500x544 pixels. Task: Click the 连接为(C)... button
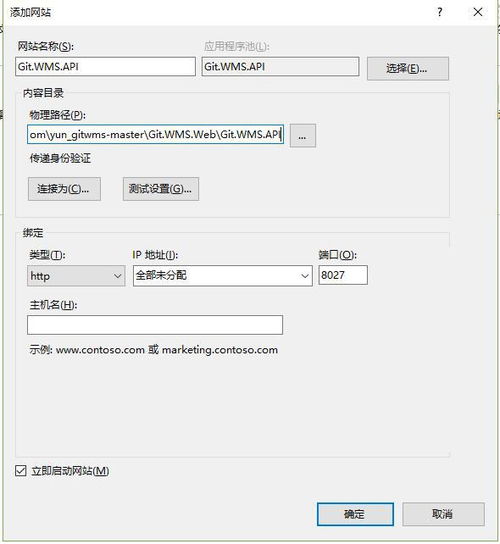(x=64, y=189)
